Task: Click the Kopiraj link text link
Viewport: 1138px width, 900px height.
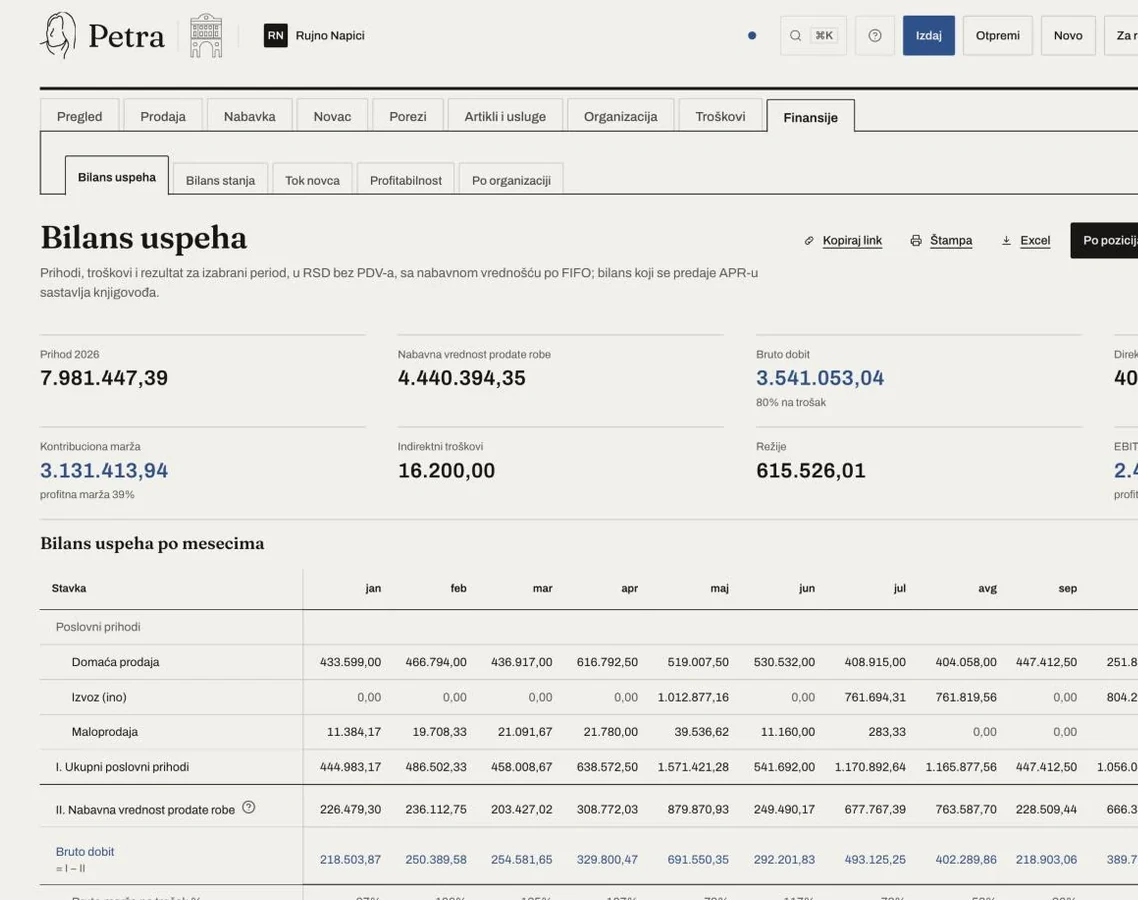Action: pyautogui.click(x=852, y=241)
